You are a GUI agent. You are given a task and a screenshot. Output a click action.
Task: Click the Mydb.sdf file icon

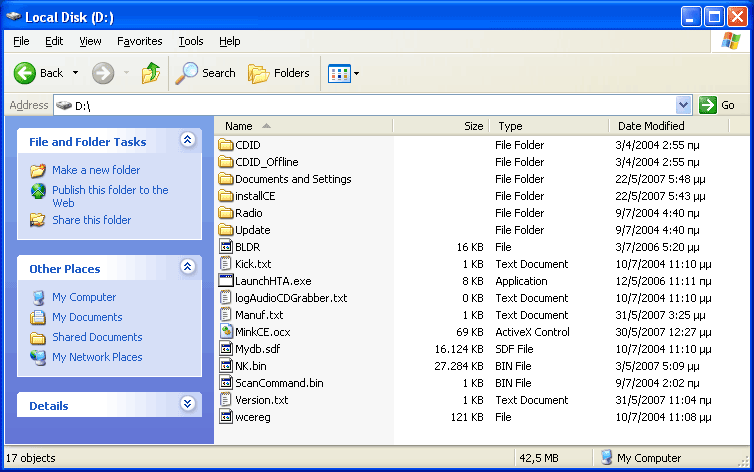coord(226,349)
